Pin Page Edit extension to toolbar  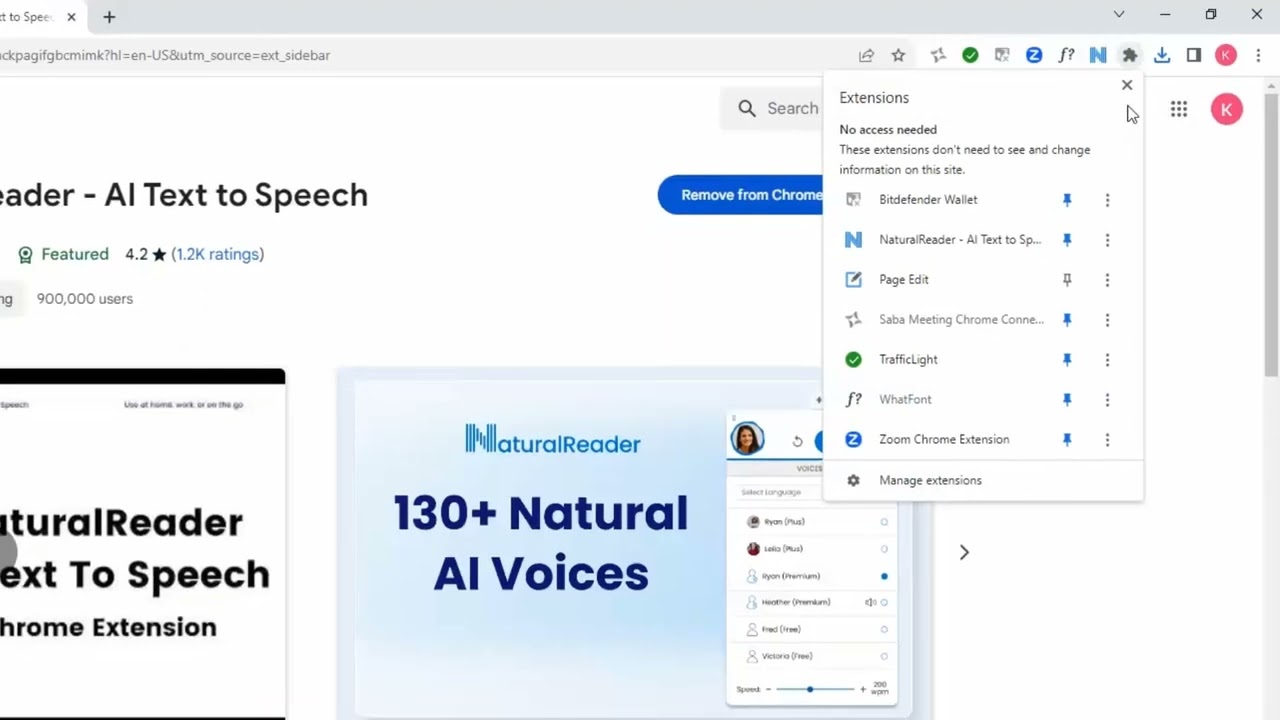1067,280
